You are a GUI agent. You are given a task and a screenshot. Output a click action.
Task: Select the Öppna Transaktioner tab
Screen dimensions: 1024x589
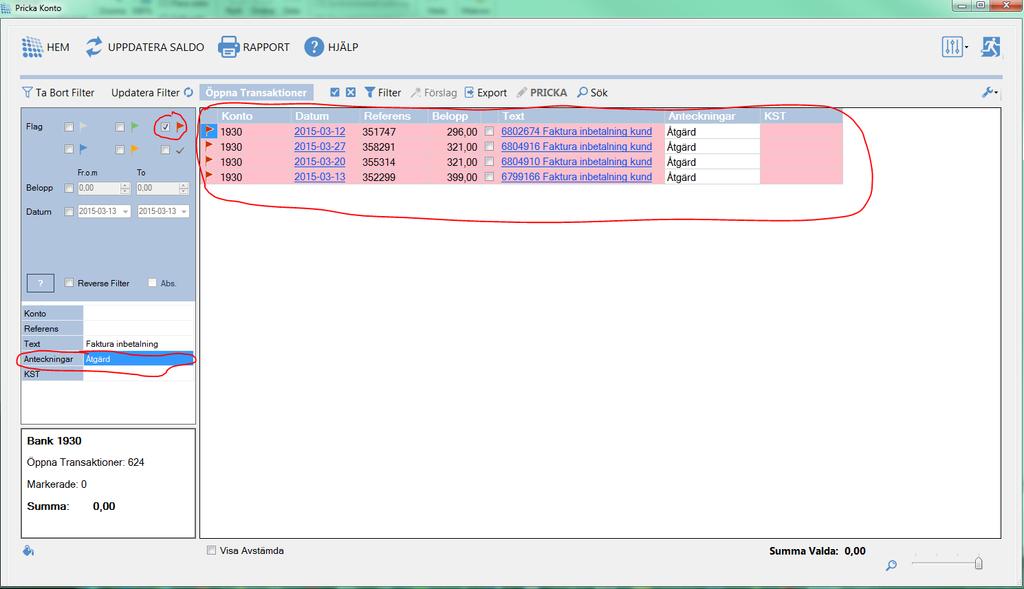click(256, 93)
